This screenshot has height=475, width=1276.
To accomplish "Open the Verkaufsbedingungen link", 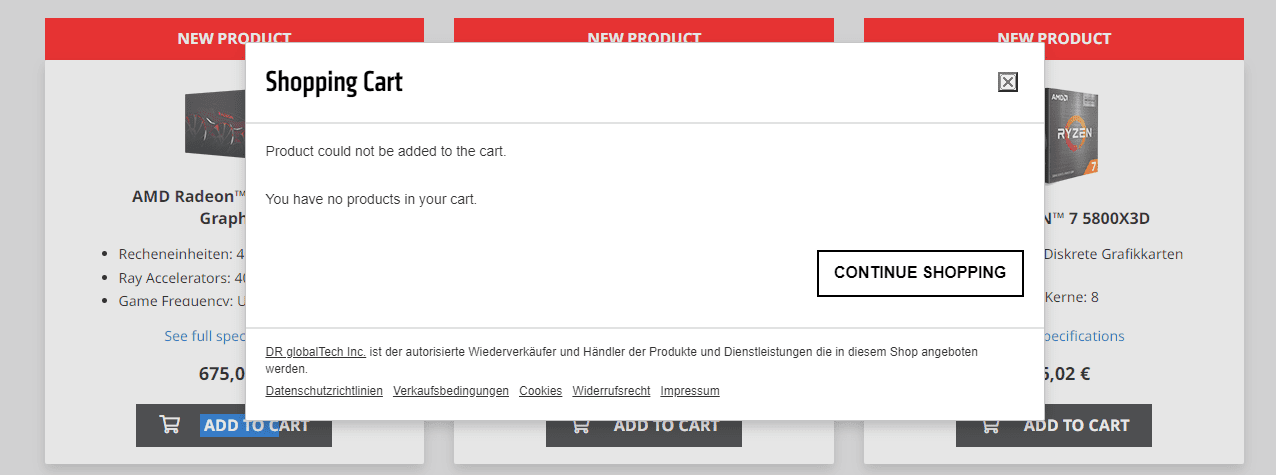I will 451,391.
